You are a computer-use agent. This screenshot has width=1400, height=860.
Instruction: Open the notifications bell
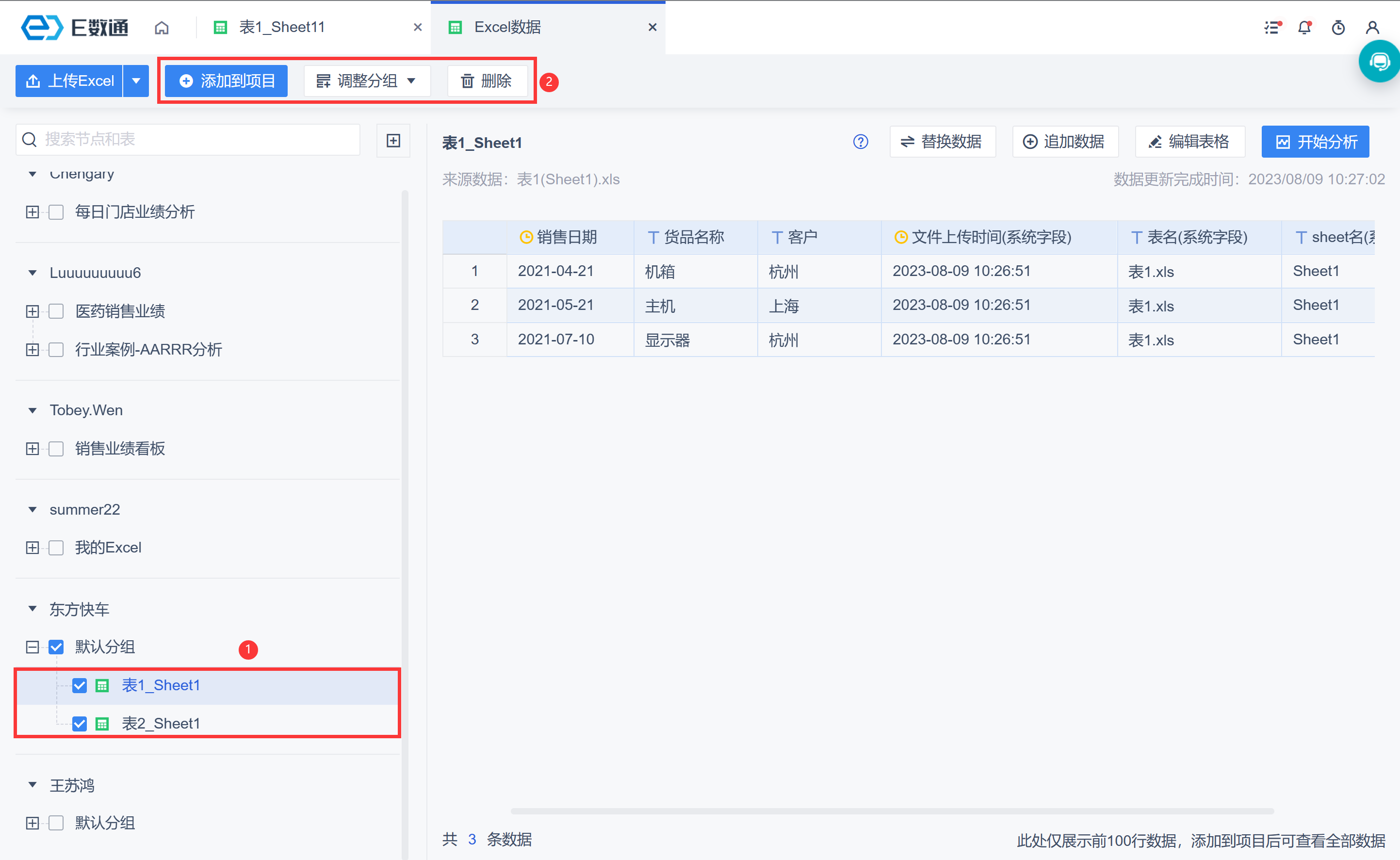1304,27
